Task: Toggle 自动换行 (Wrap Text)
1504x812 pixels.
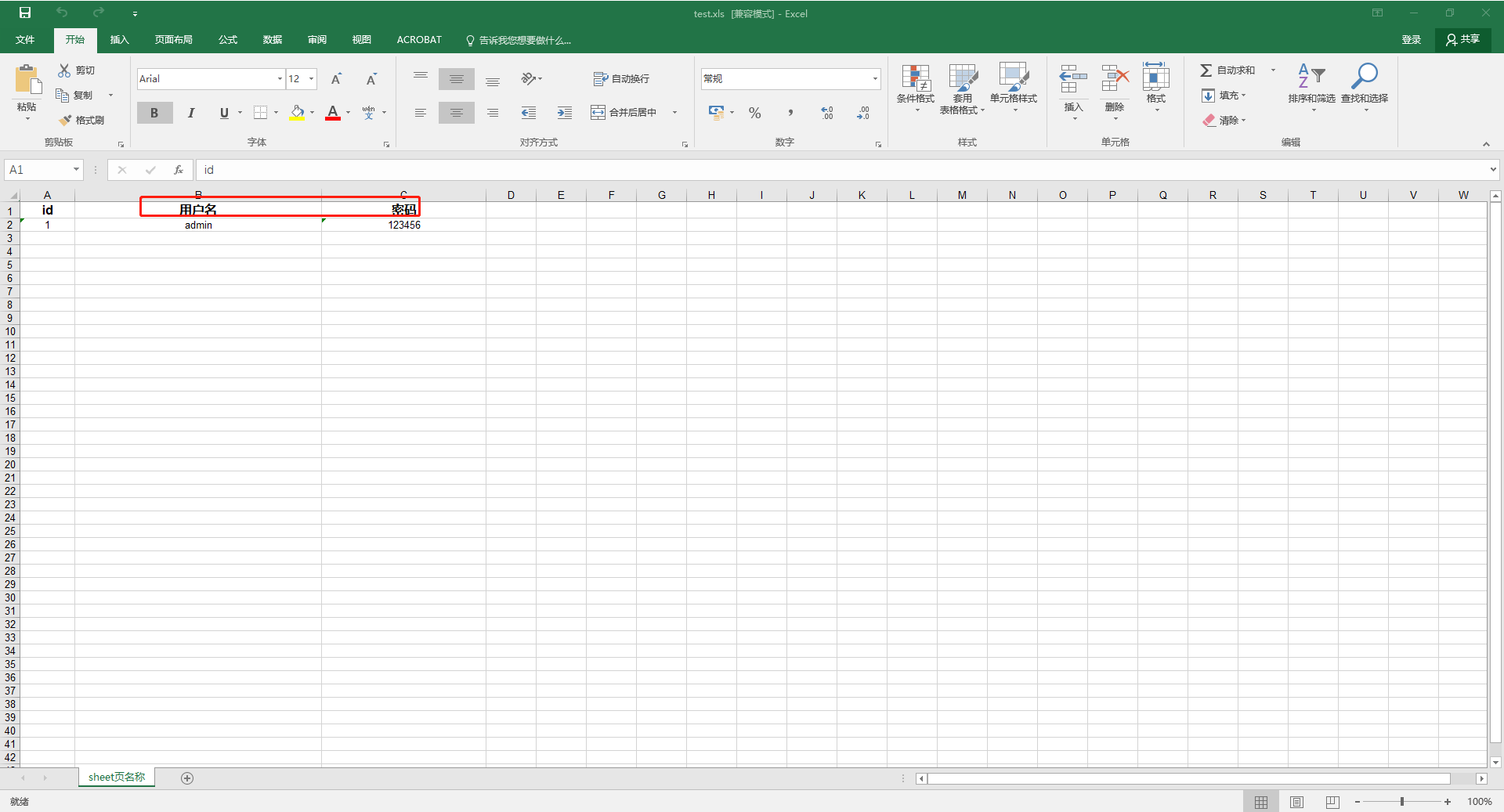Action: pos(621,78)
